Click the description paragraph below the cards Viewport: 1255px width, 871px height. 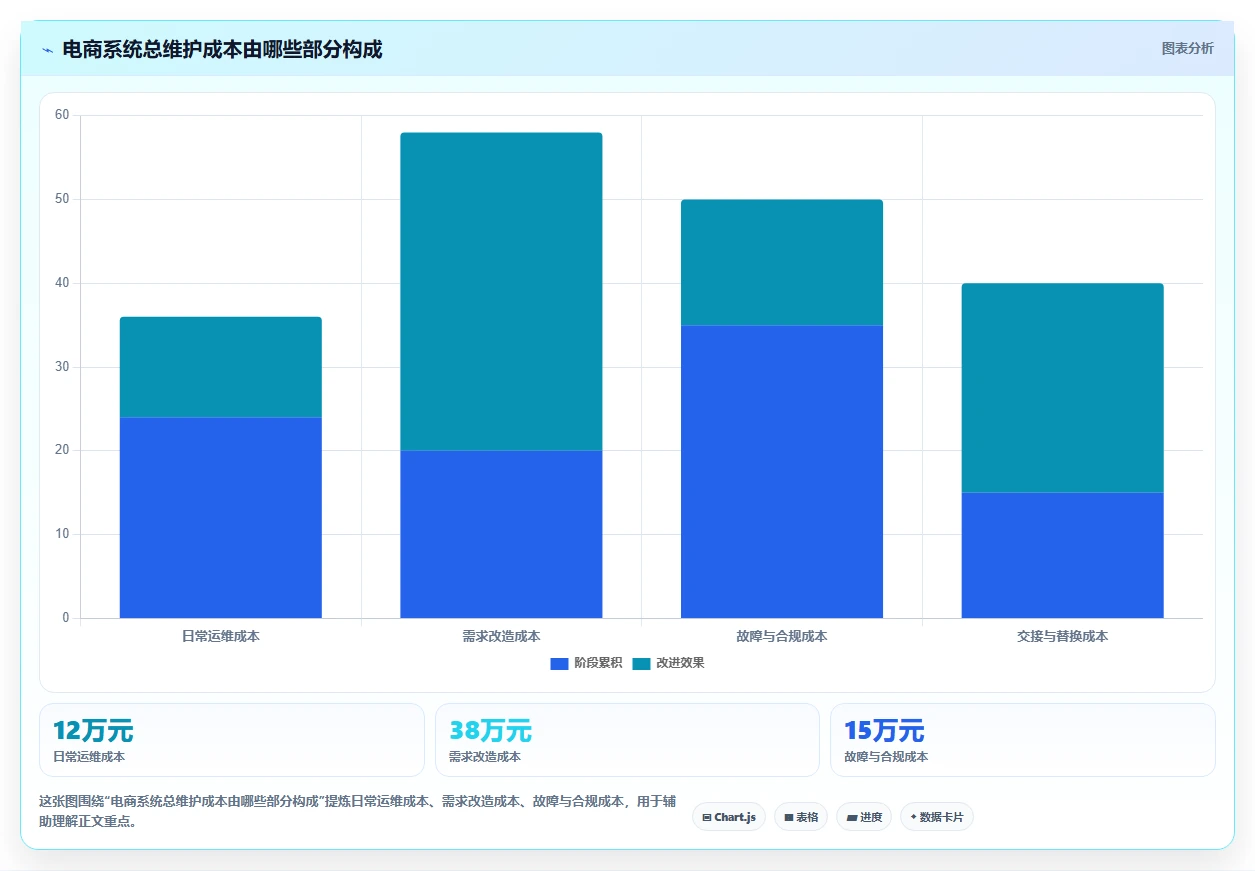(x=358, y=811)
